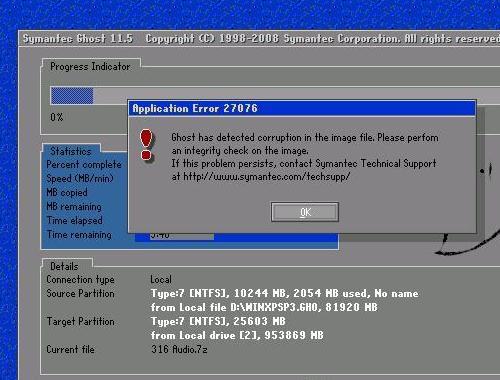Image resolution: width=500 pixels, height=380 pixels.
Task: Click the OK button in error dialog
Action: [305, 212]
